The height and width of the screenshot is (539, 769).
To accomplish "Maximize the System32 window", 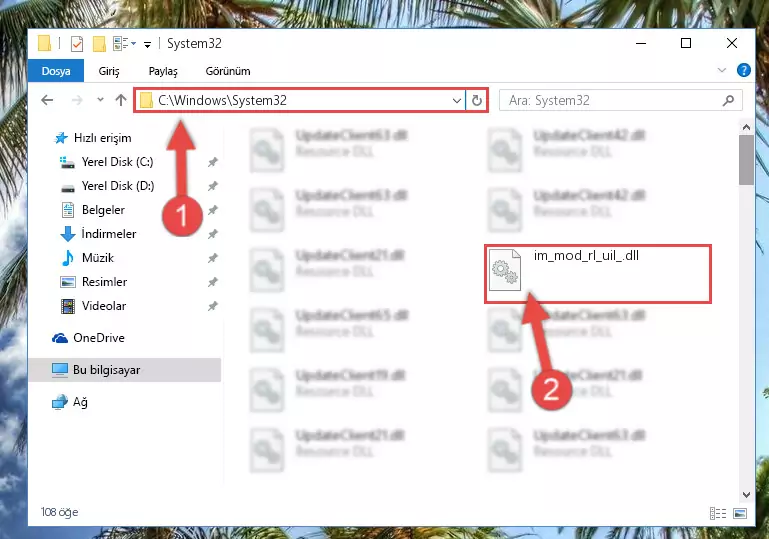I will (x=686, y=43).
